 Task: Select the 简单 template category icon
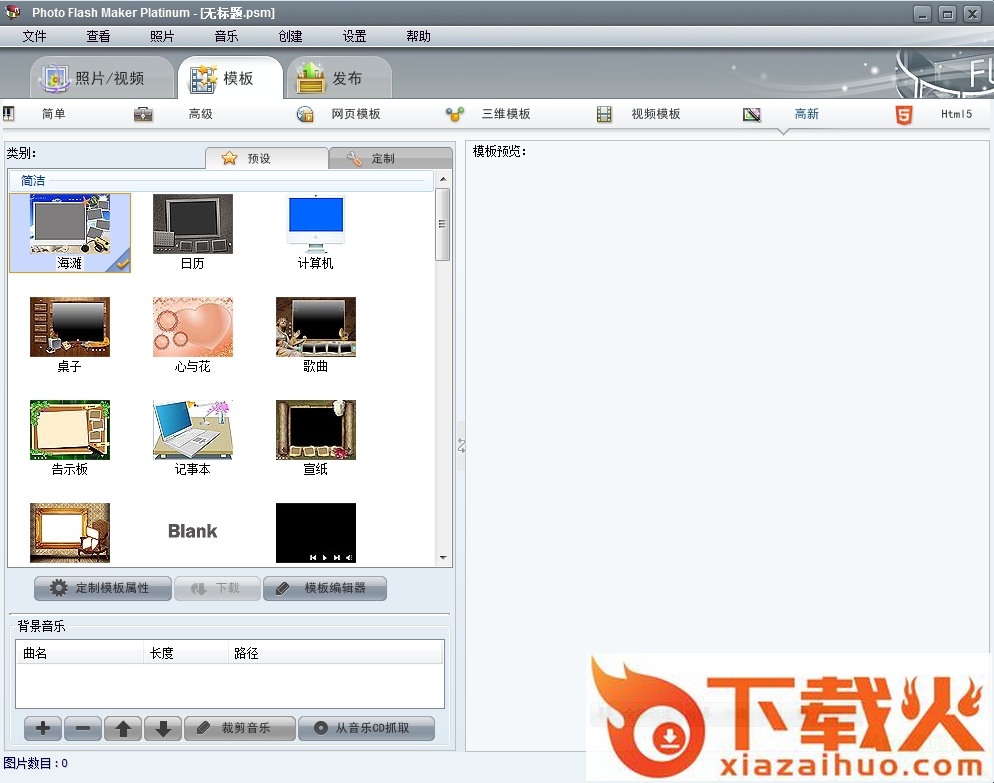point(9,114)
